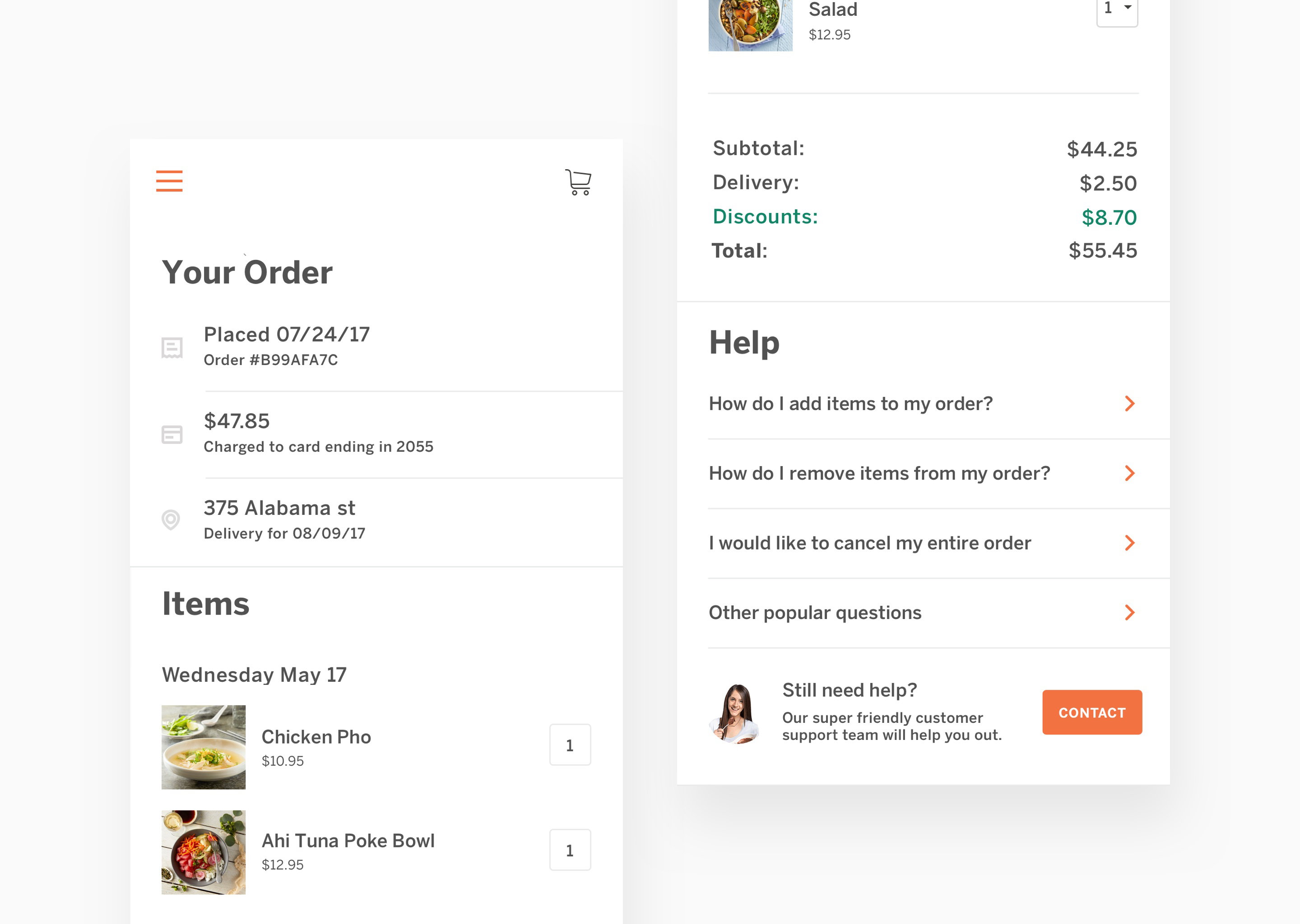This screenshot has width=1300, height=924.
Task: Click the credit card icon beside $47.85
Action: click(x=172, y=434)
